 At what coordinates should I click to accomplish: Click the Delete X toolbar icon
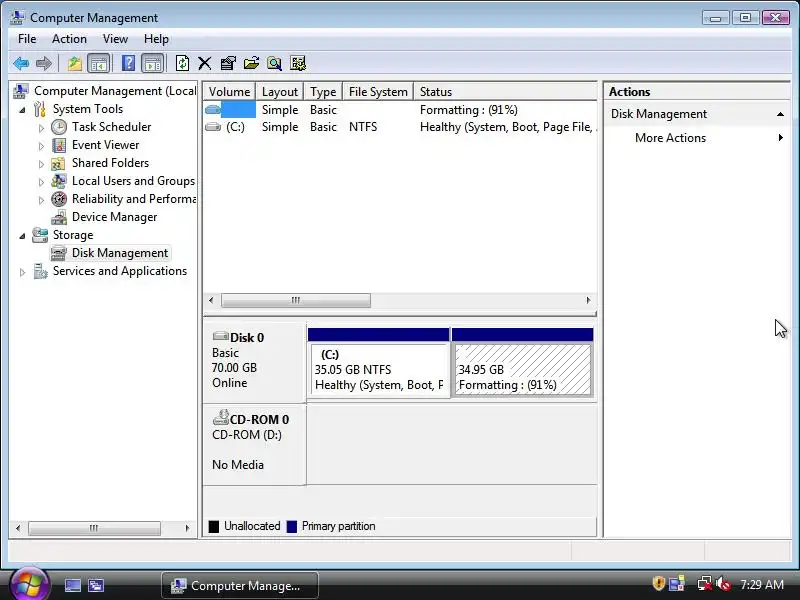coord(205,63)
